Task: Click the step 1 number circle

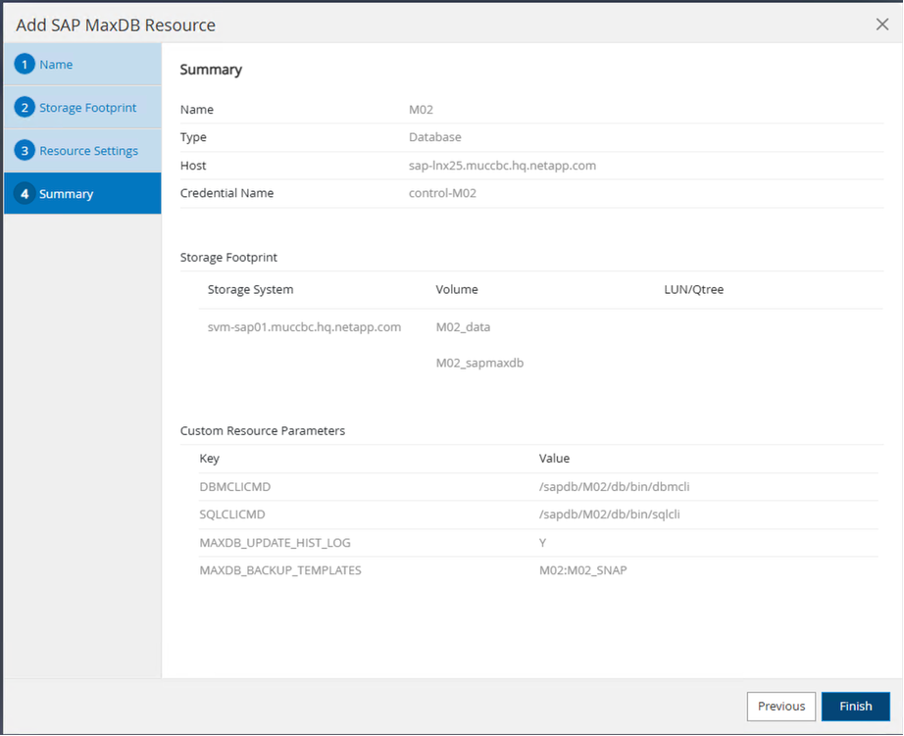Action: pyautogui.click(x=25, y=65)
